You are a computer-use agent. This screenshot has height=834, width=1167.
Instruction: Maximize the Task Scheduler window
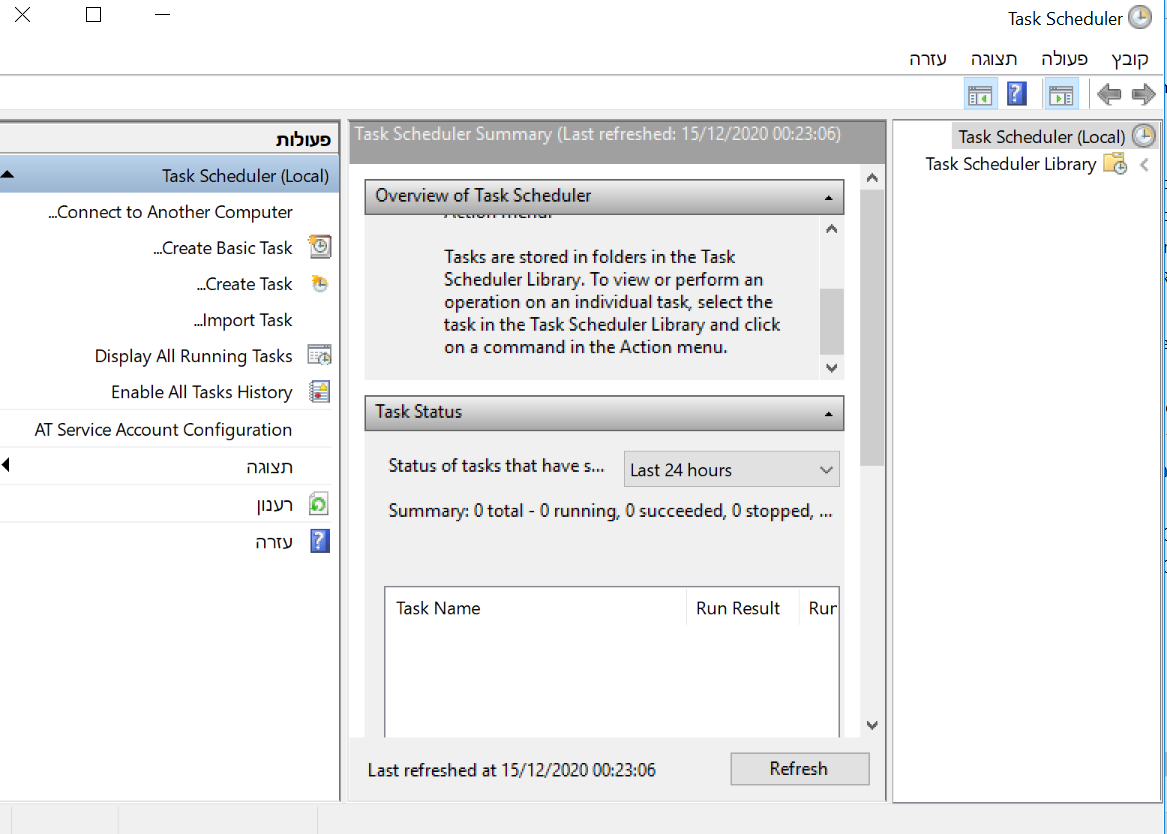point(93,14)
